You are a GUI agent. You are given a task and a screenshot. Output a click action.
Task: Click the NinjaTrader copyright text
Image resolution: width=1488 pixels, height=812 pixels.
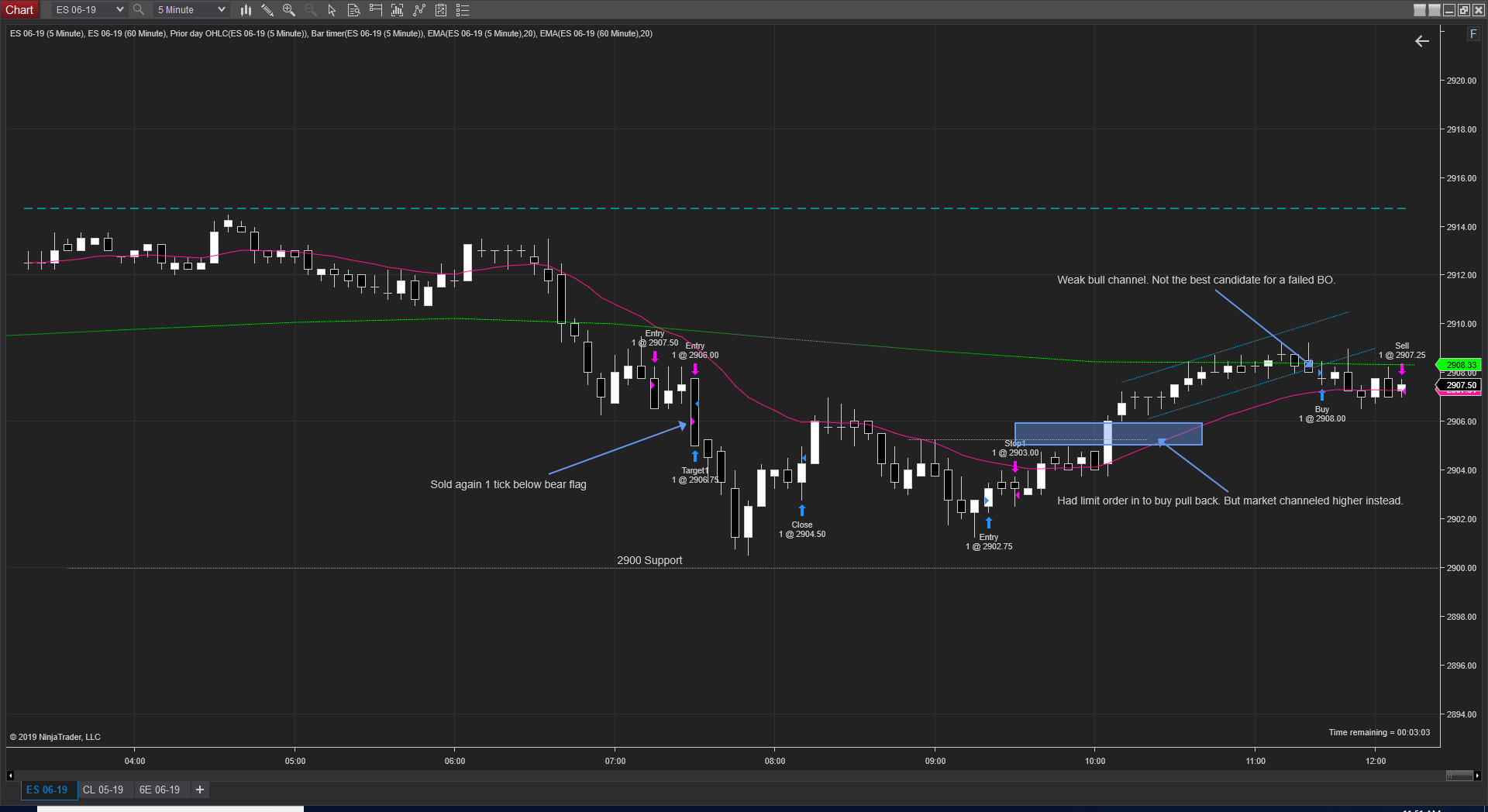pyautogui.click(x=55, y=737)
